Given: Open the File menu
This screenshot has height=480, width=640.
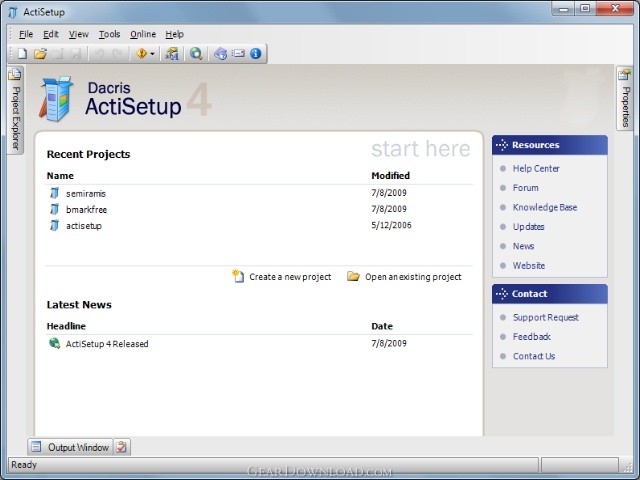Looking at the screenshot, I should point(26,34).
